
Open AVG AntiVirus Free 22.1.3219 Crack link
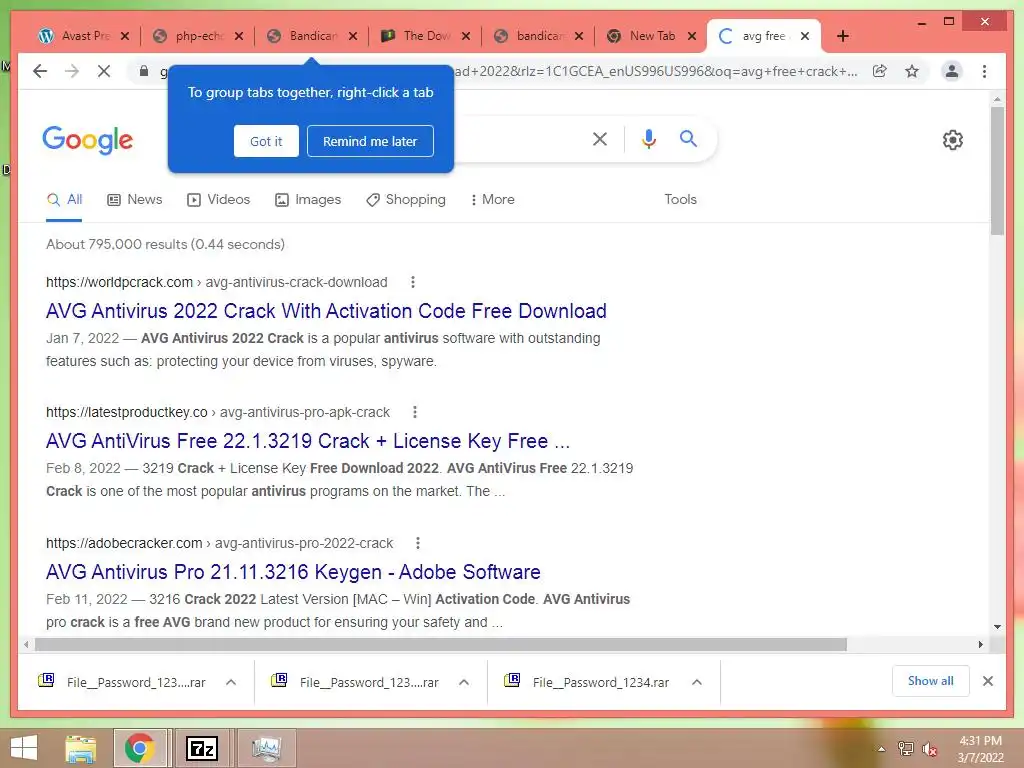(308, 441)
